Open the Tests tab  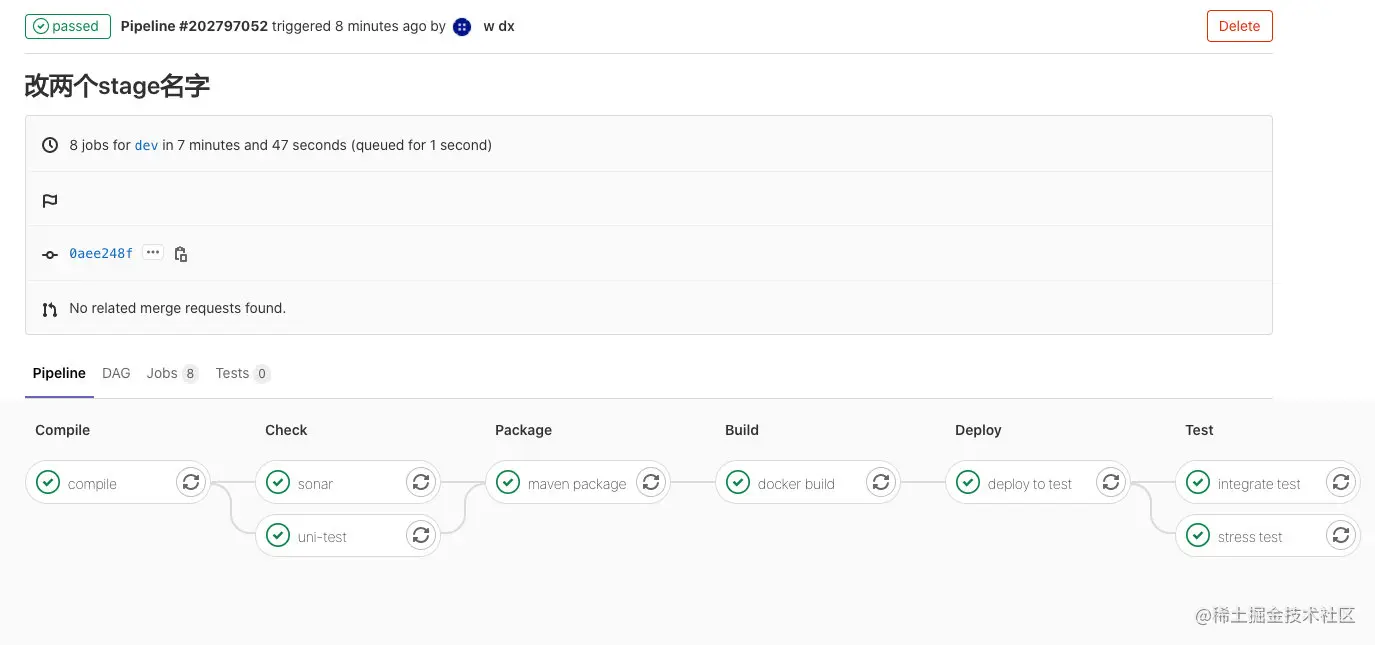pos(243,373)
